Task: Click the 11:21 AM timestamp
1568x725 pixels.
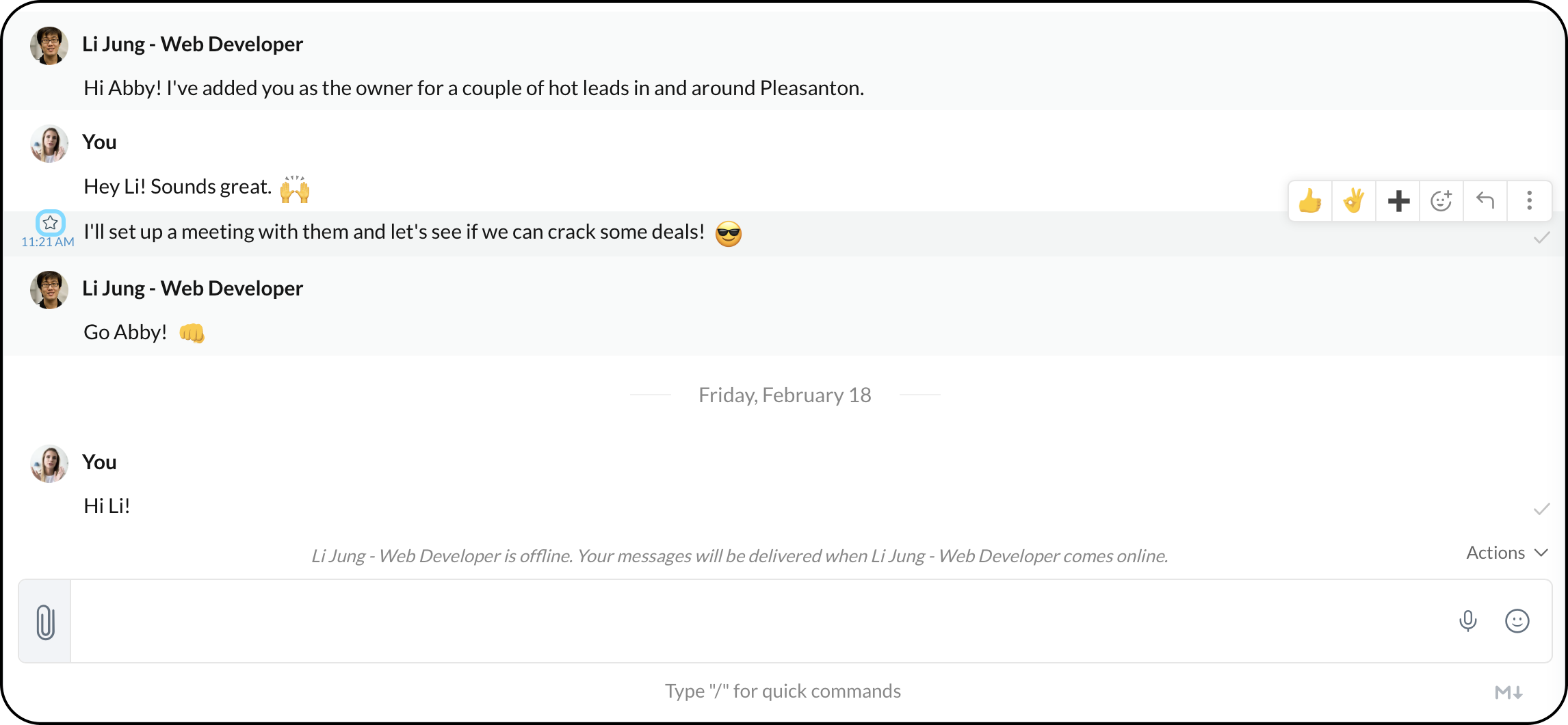Action: click(48, 242)
